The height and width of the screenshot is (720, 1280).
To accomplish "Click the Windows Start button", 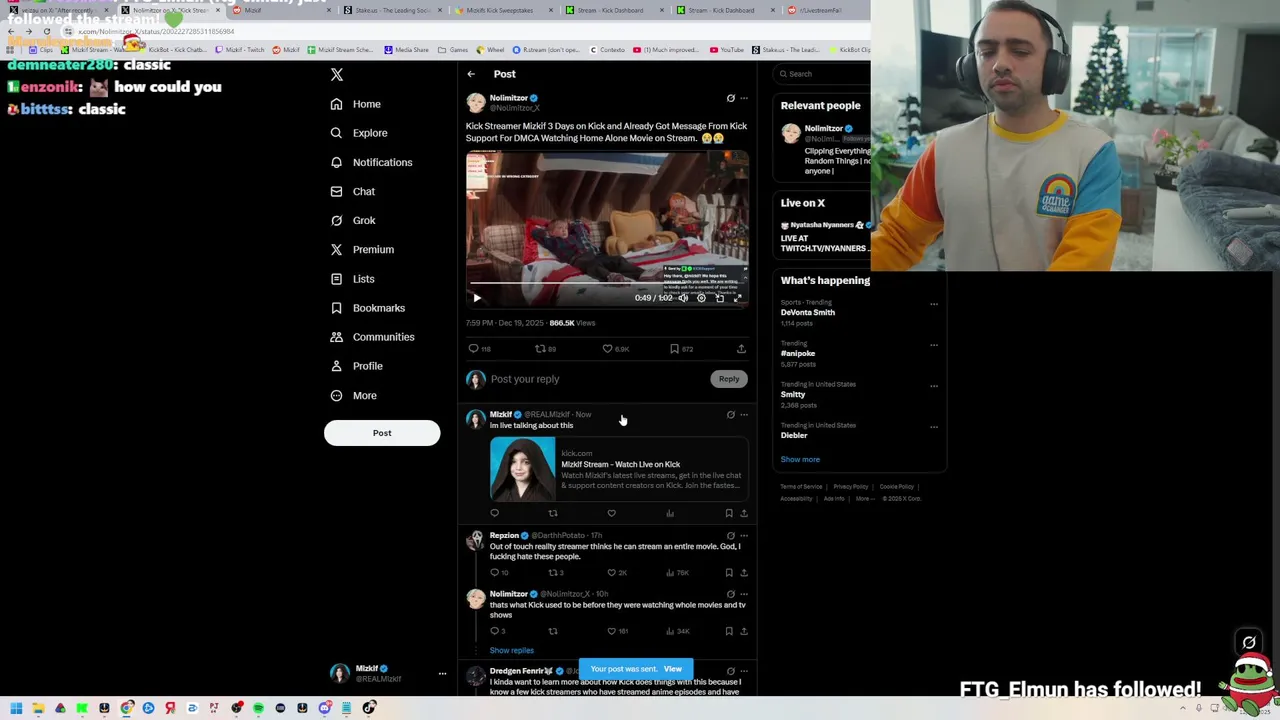I will pos(16,708).
